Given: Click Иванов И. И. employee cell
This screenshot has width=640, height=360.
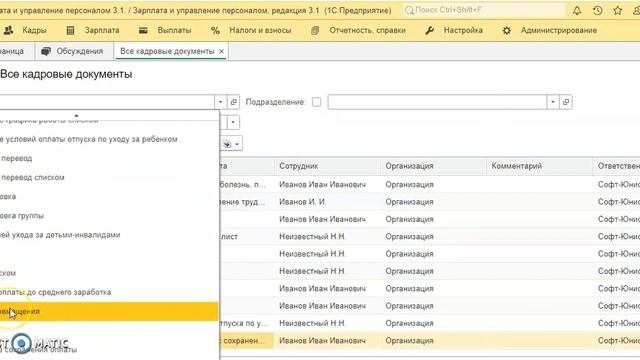Looking at the screenshot, I should point(303,202).
